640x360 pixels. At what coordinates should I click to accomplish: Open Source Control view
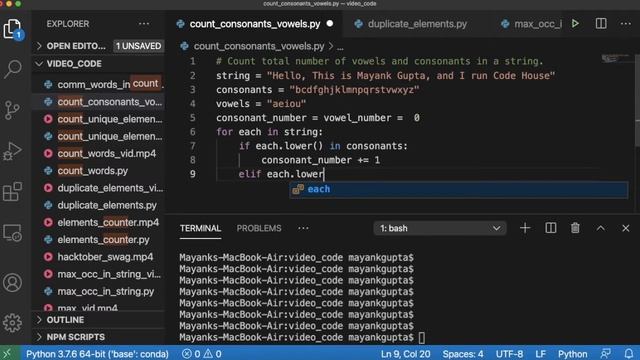coord(12,110)
